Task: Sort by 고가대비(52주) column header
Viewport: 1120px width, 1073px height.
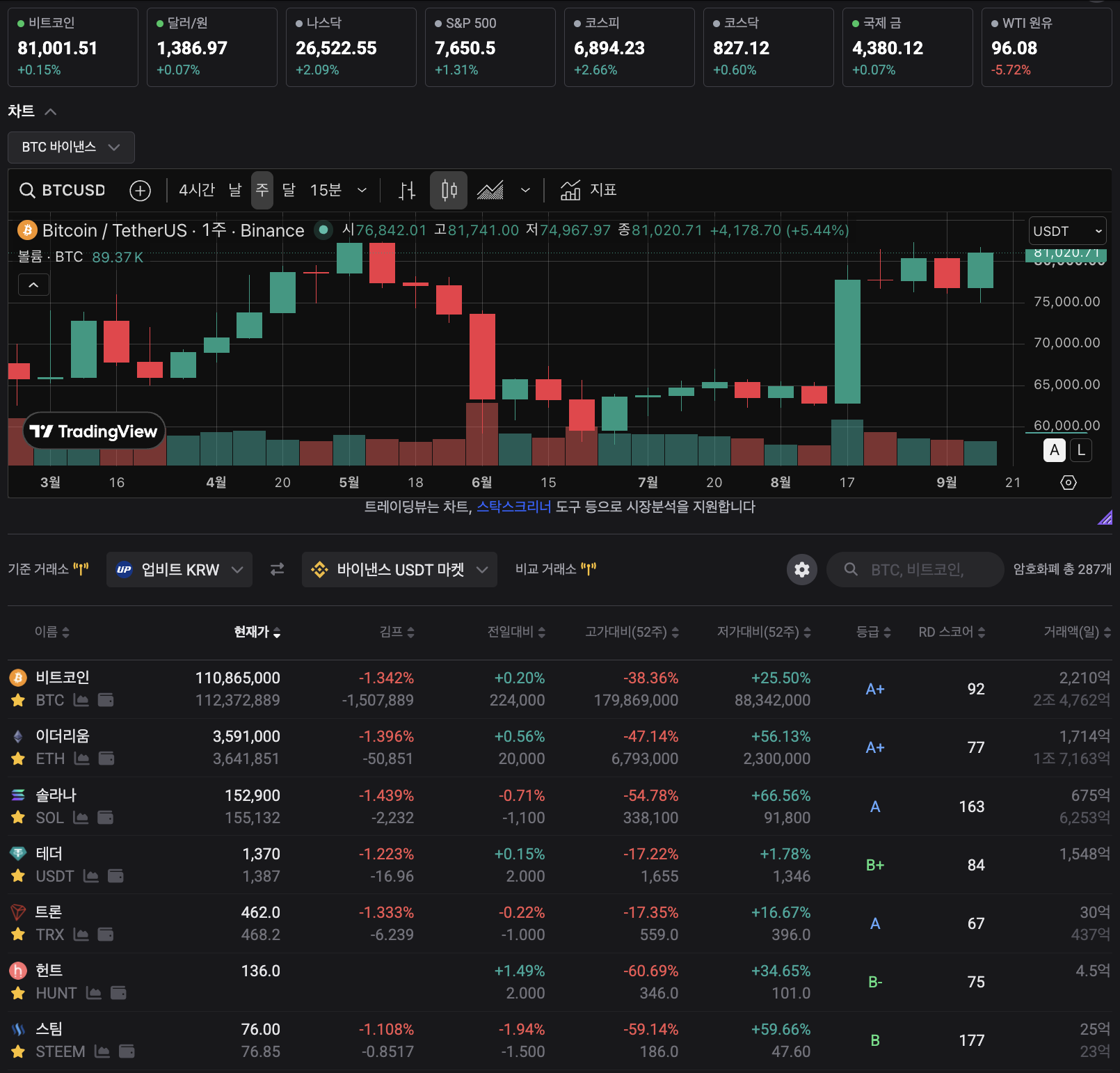Action: [632, 632]
